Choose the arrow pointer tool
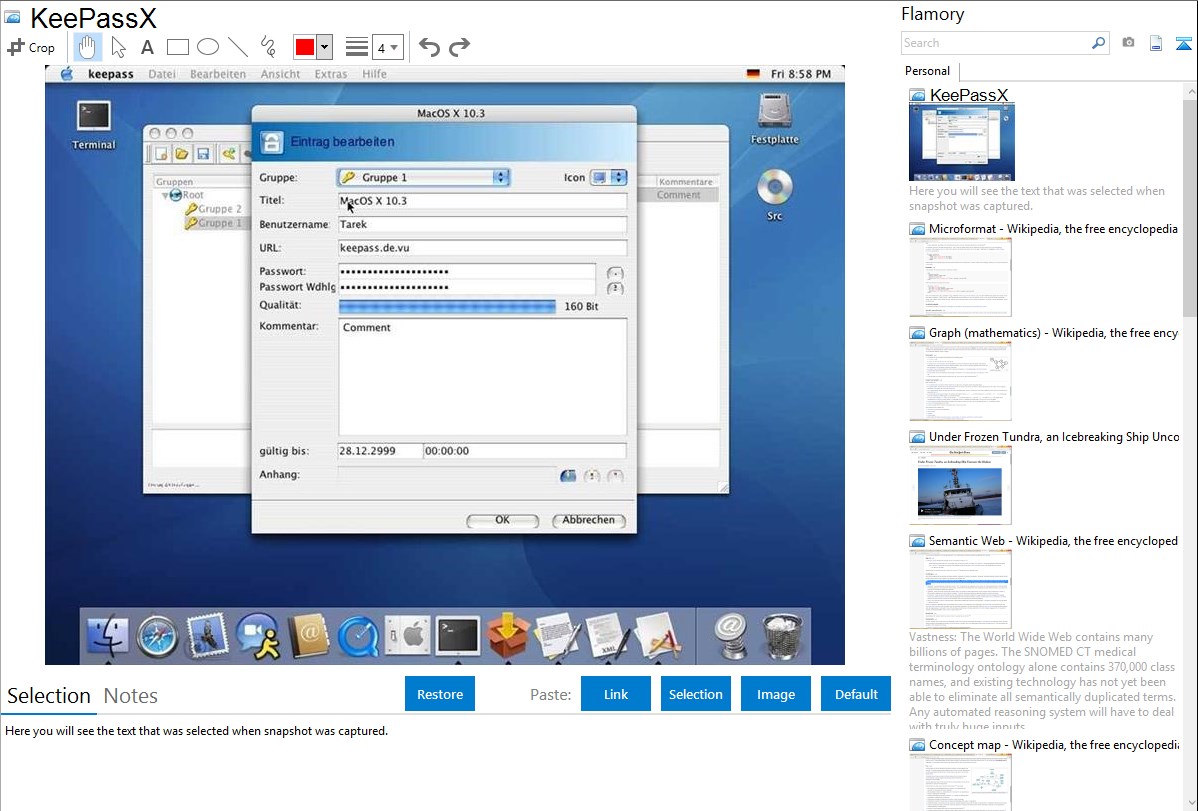 tap(118, 47)
